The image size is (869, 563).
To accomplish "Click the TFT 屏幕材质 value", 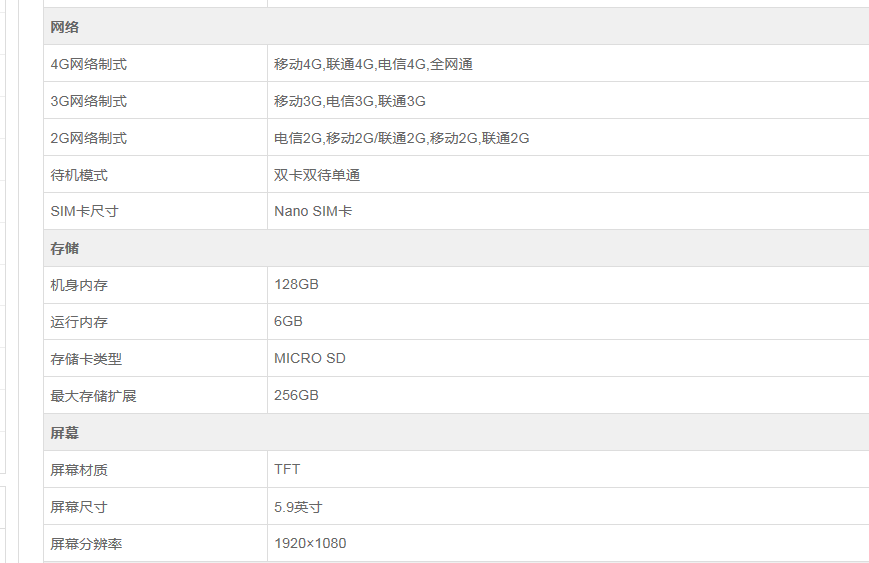I will 287,470.
